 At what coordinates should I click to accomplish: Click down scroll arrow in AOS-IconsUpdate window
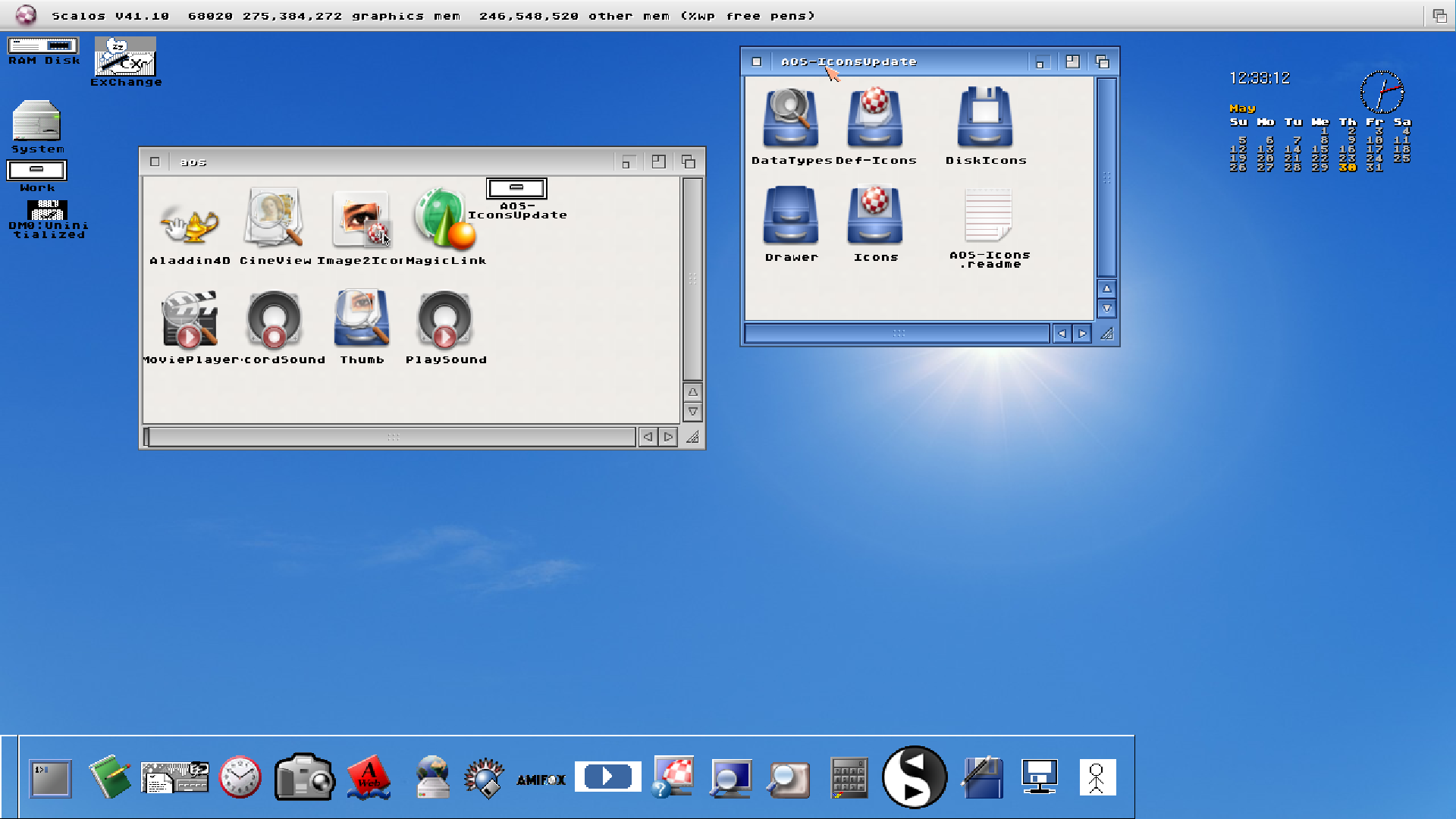1106,309
